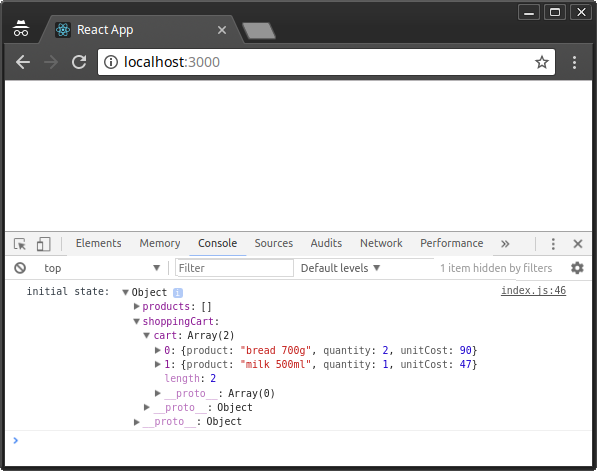Open the top context dropdown

tap(101, 268)
